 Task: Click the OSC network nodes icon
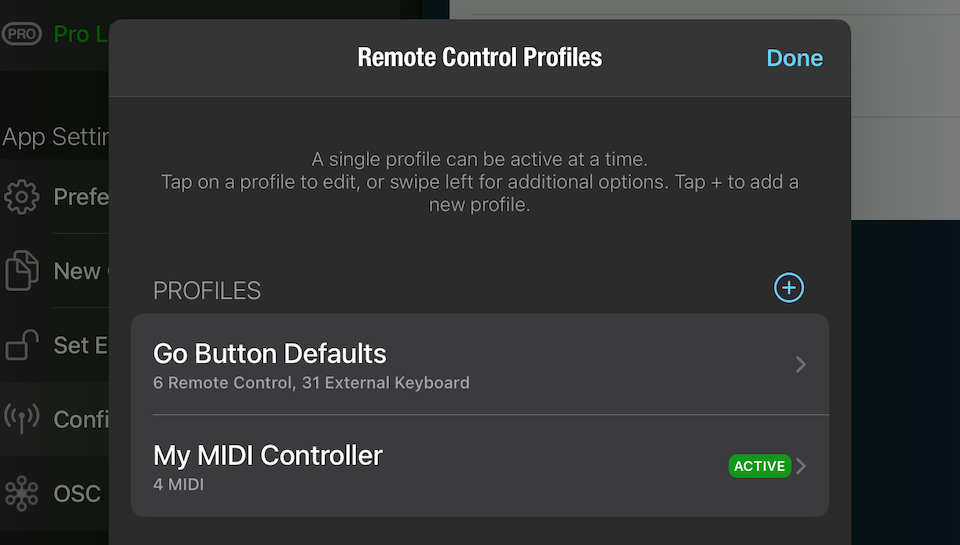point(22,493)
